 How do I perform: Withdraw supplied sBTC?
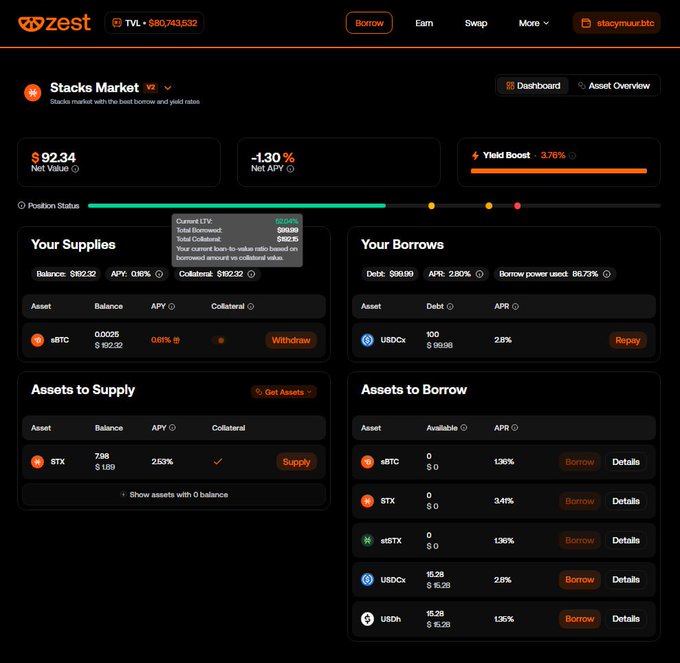291,340
